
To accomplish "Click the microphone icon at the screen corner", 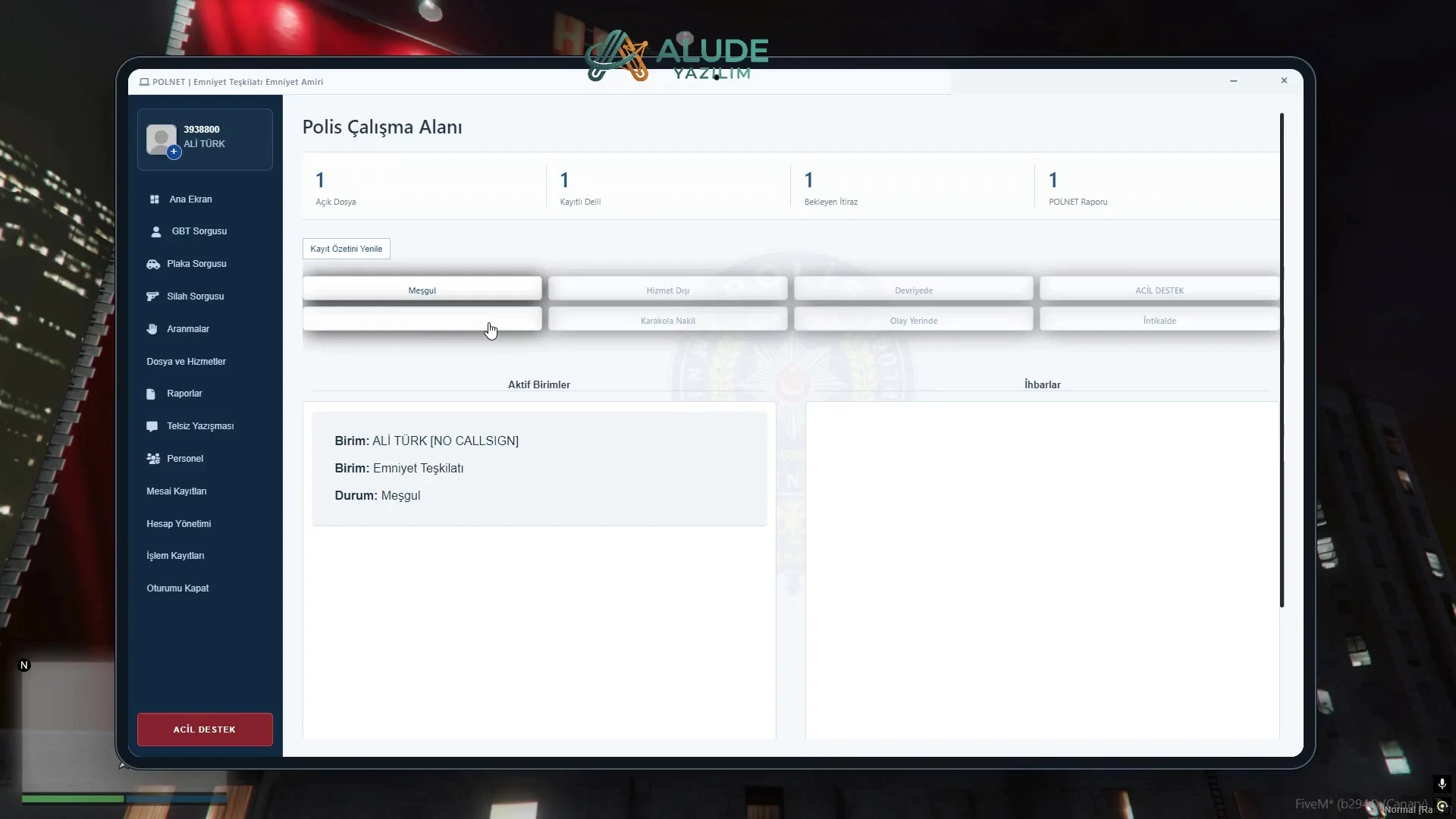I will point(1442,784).
